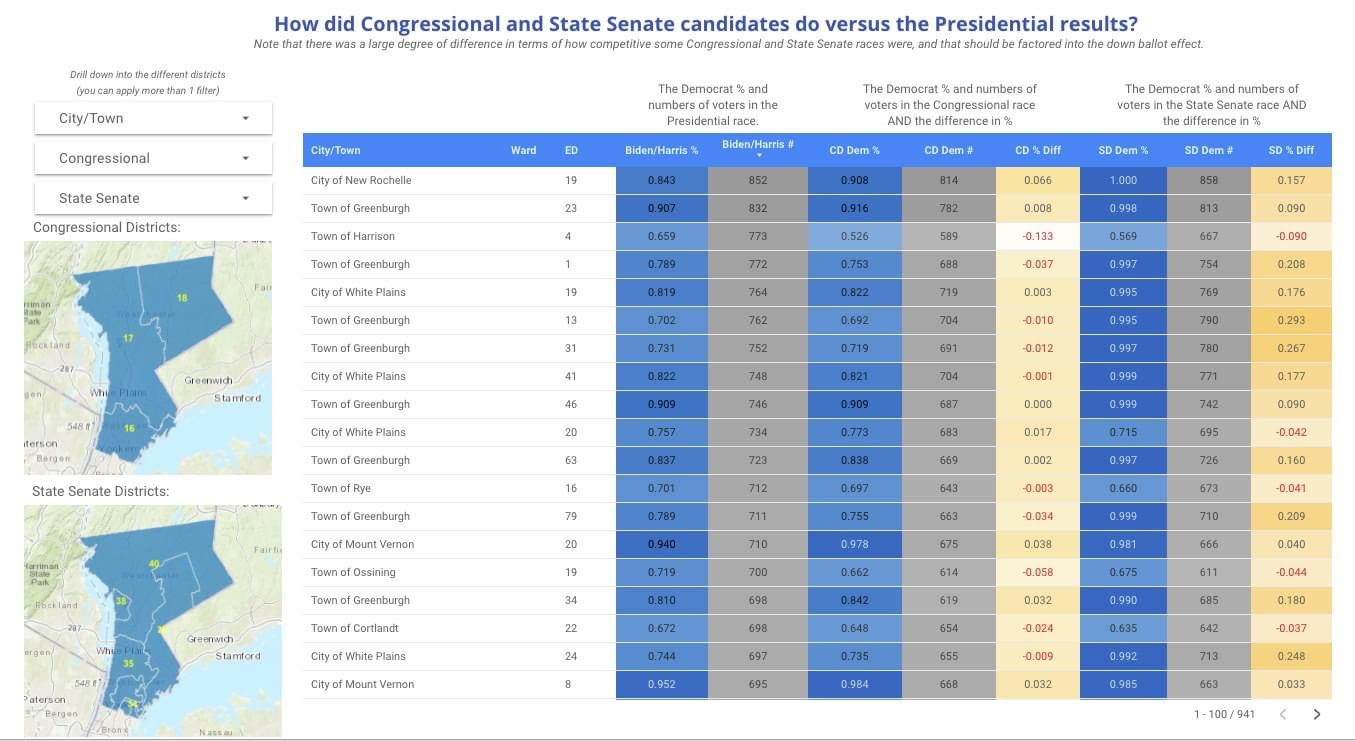Select the Town of Harrison row
This screenshot has height=741, width=1355.
(353, 236)
